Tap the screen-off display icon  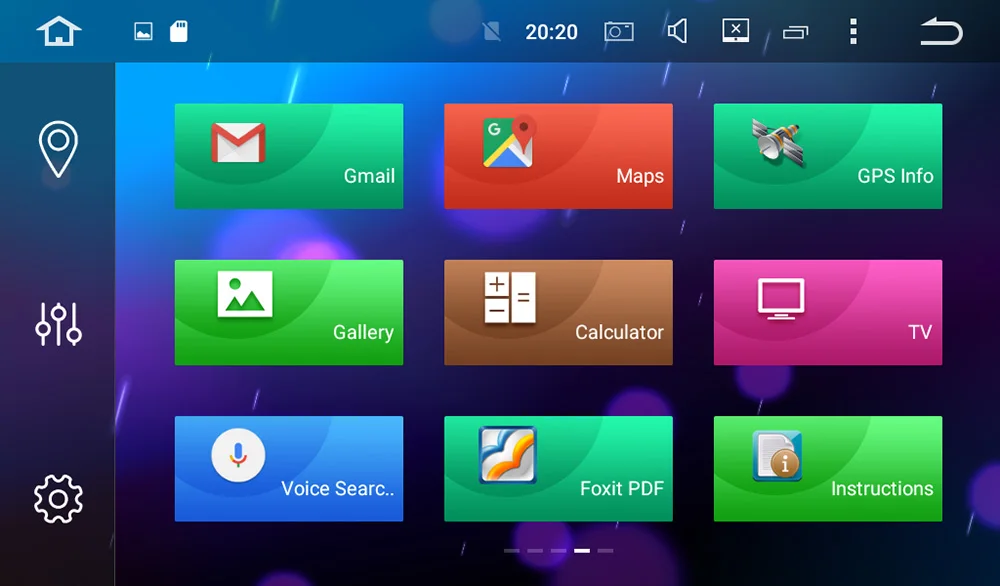pos(735,31)
